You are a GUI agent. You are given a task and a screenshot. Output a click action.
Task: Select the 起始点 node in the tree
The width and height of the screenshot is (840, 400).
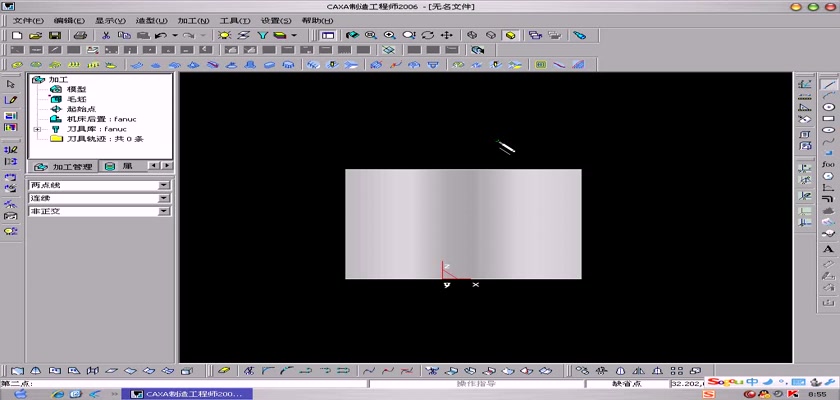[x=81, y=109]
